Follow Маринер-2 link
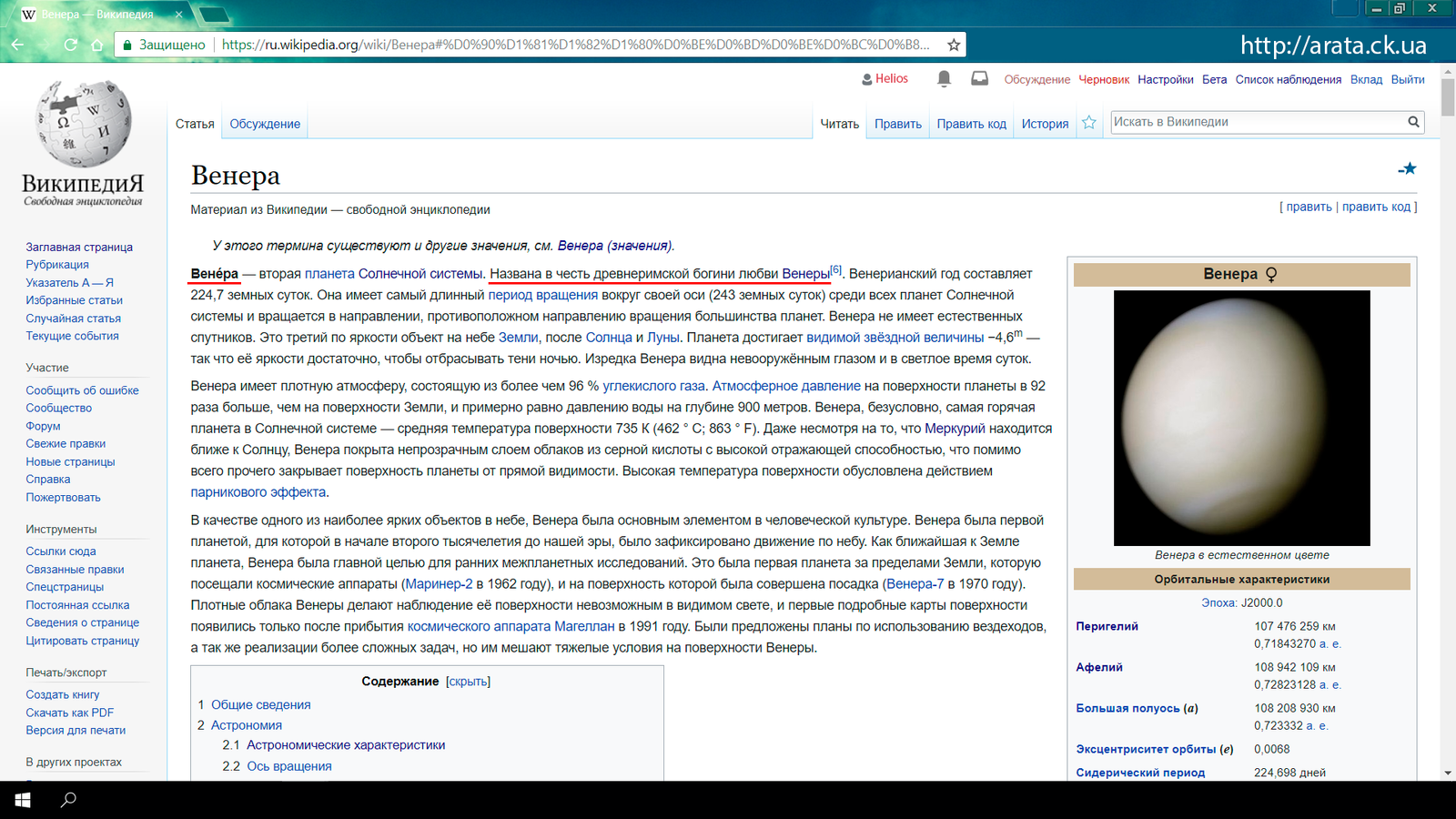The image size is (1456, 819). 439,584
